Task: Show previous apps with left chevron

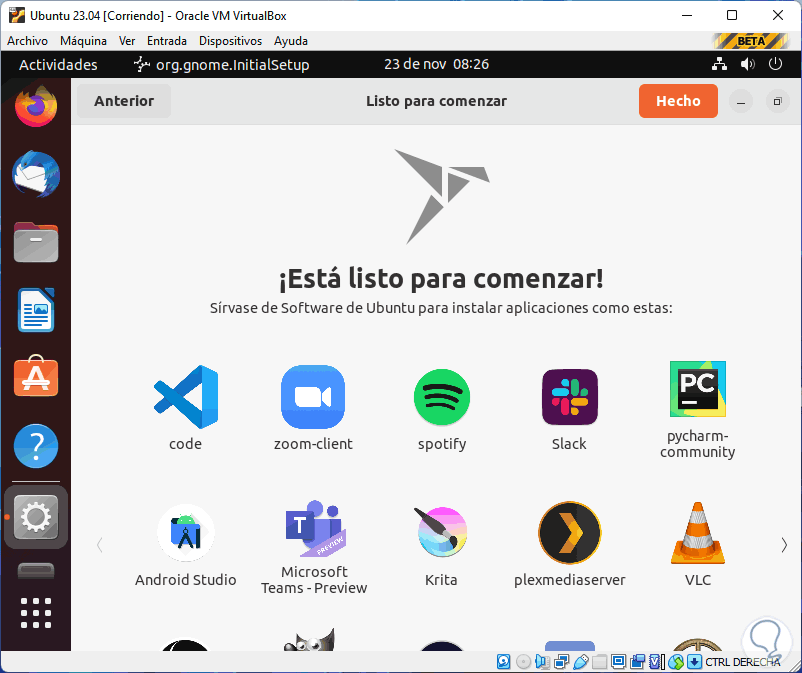Action: coord(100,545)
